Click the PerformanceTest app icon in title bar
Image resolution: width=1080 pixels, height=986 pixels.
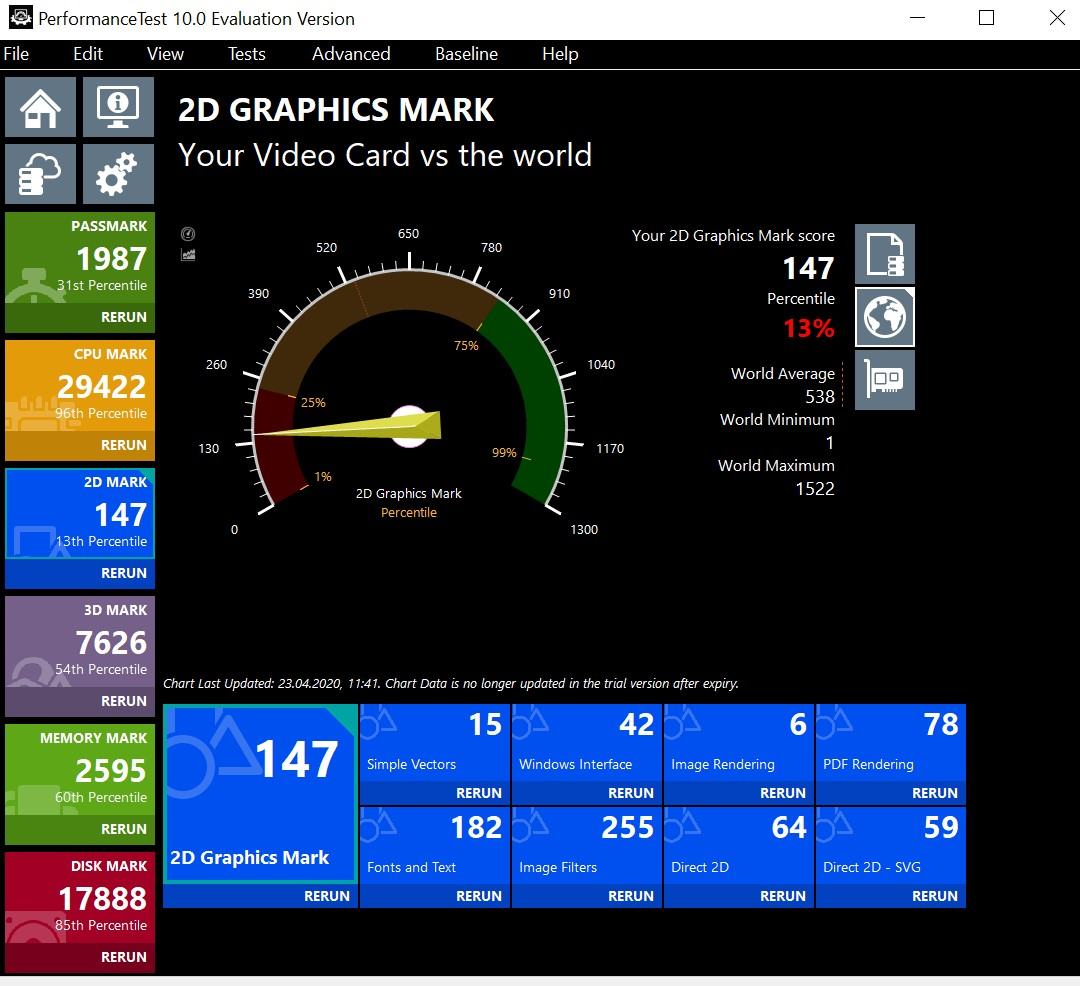pos(20,17)
